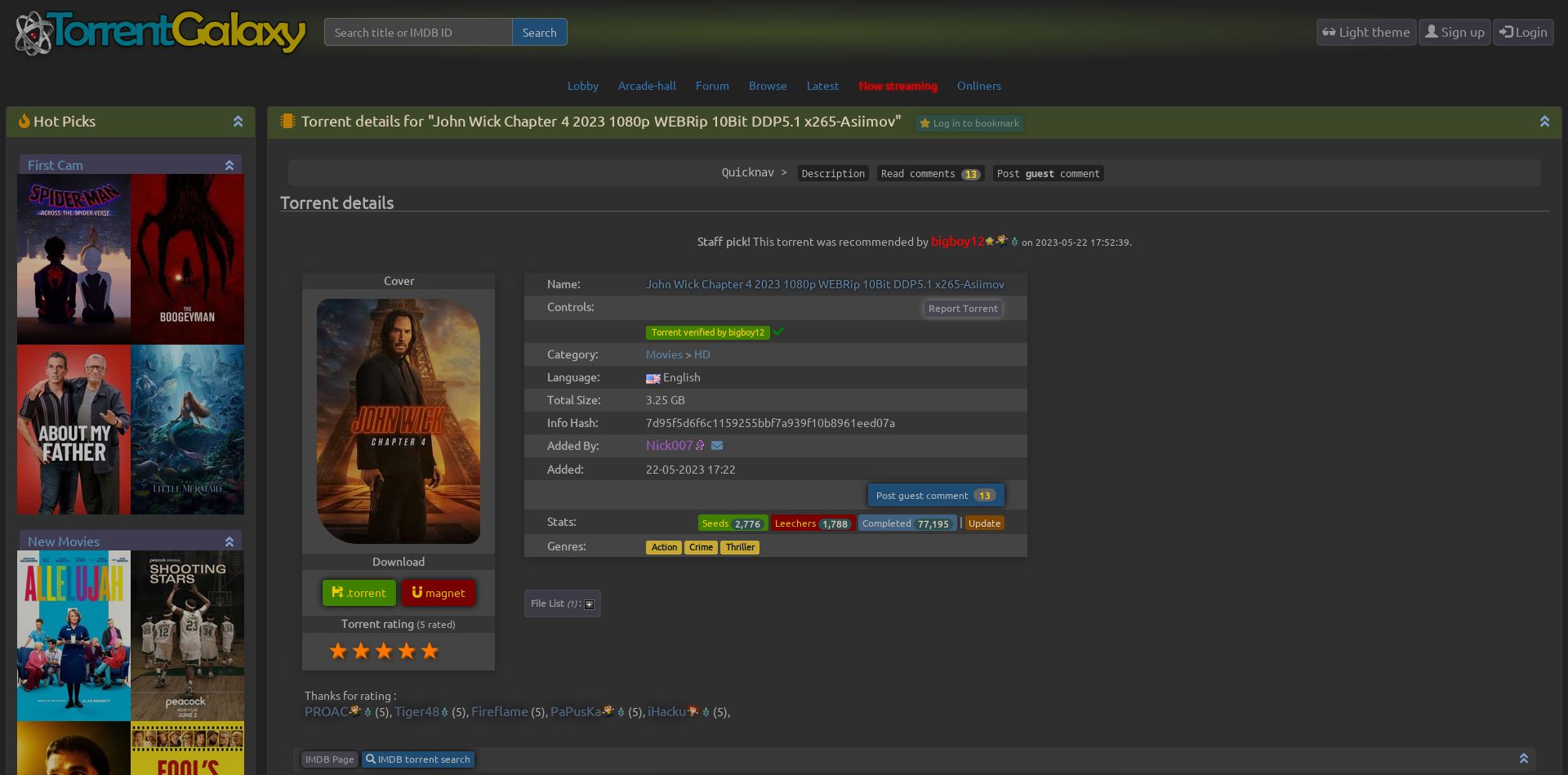Open the Now streaming menu item
1568x775 pixels.
[x=898, y=86]
